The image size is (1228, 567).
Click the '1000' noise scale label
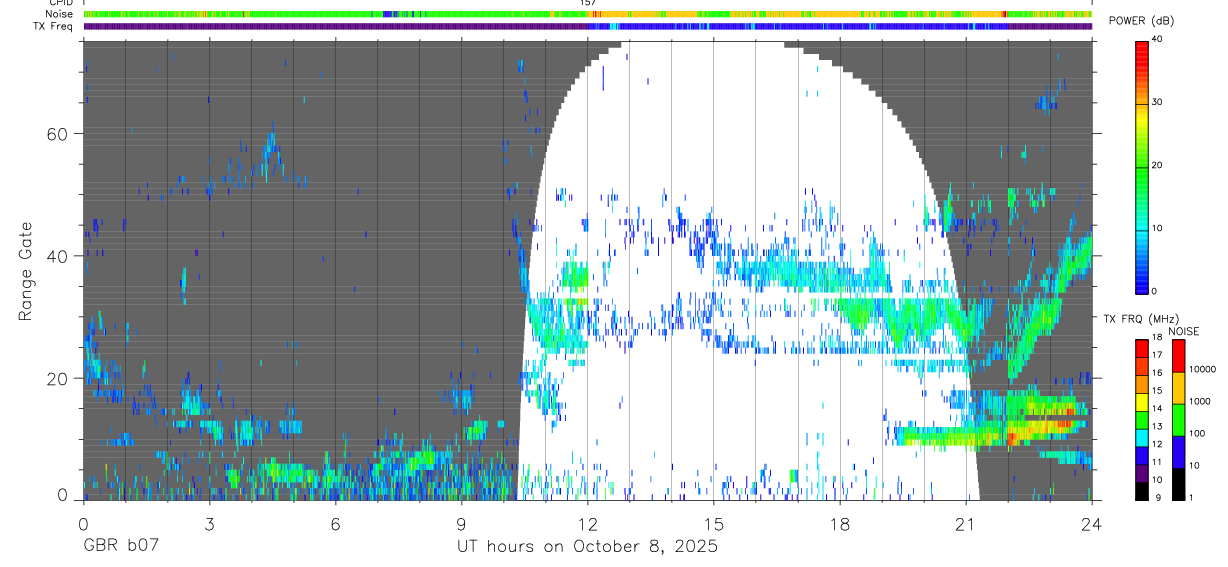(1200, 401)
